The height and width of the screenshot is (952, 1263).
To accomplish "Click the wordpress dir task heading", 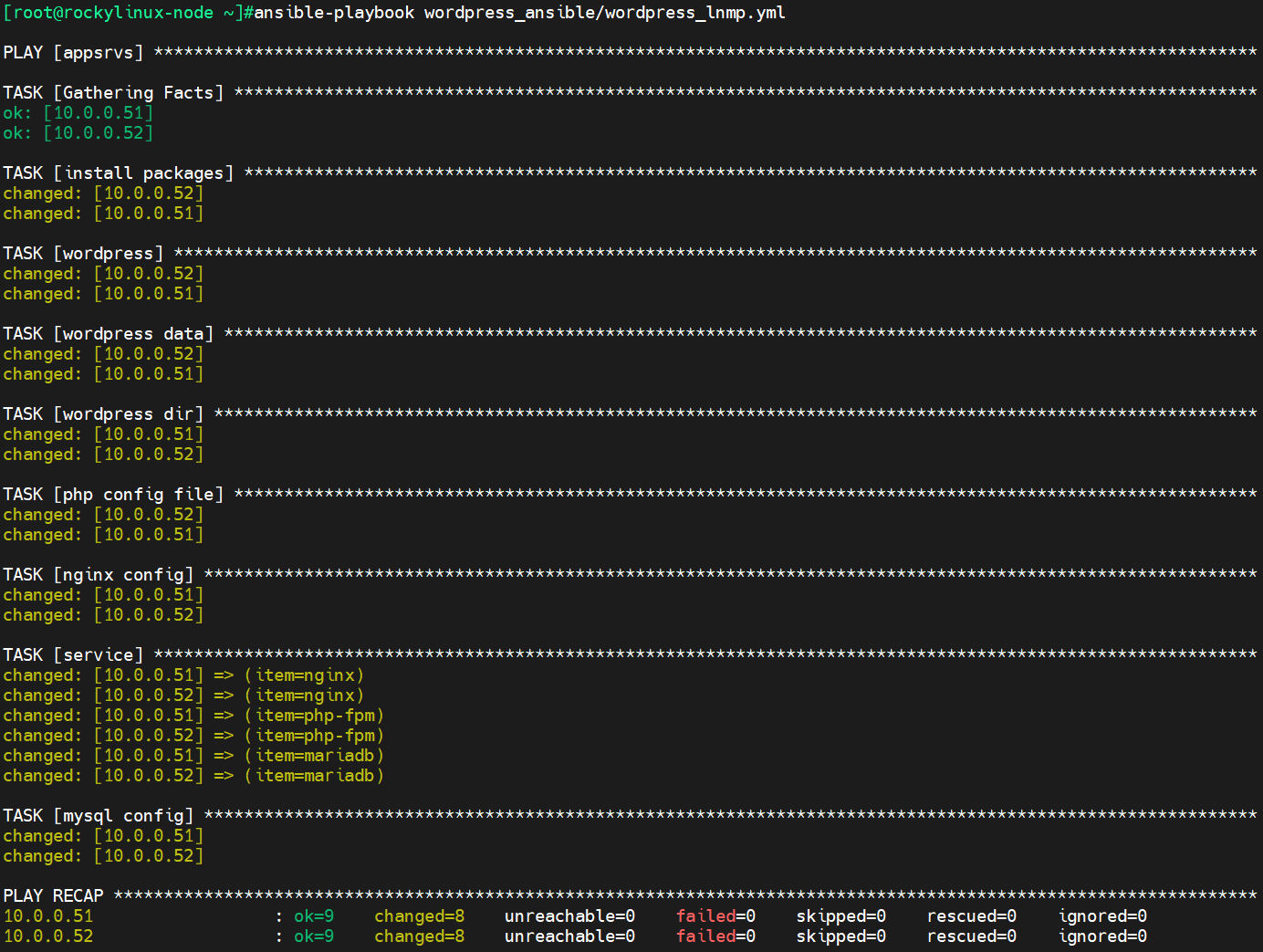I will tap(103, 413).
